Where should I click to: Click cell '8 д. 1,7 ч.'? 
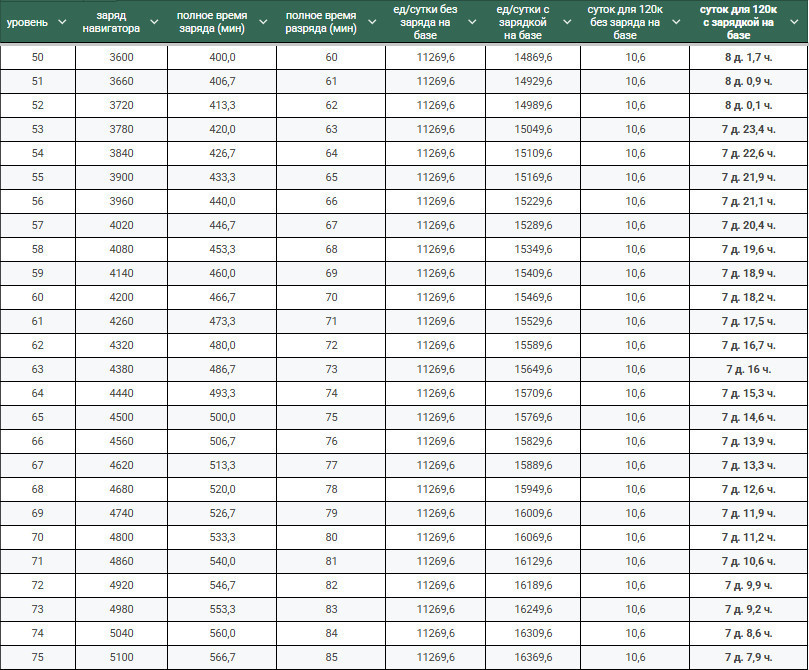[749, 57]
